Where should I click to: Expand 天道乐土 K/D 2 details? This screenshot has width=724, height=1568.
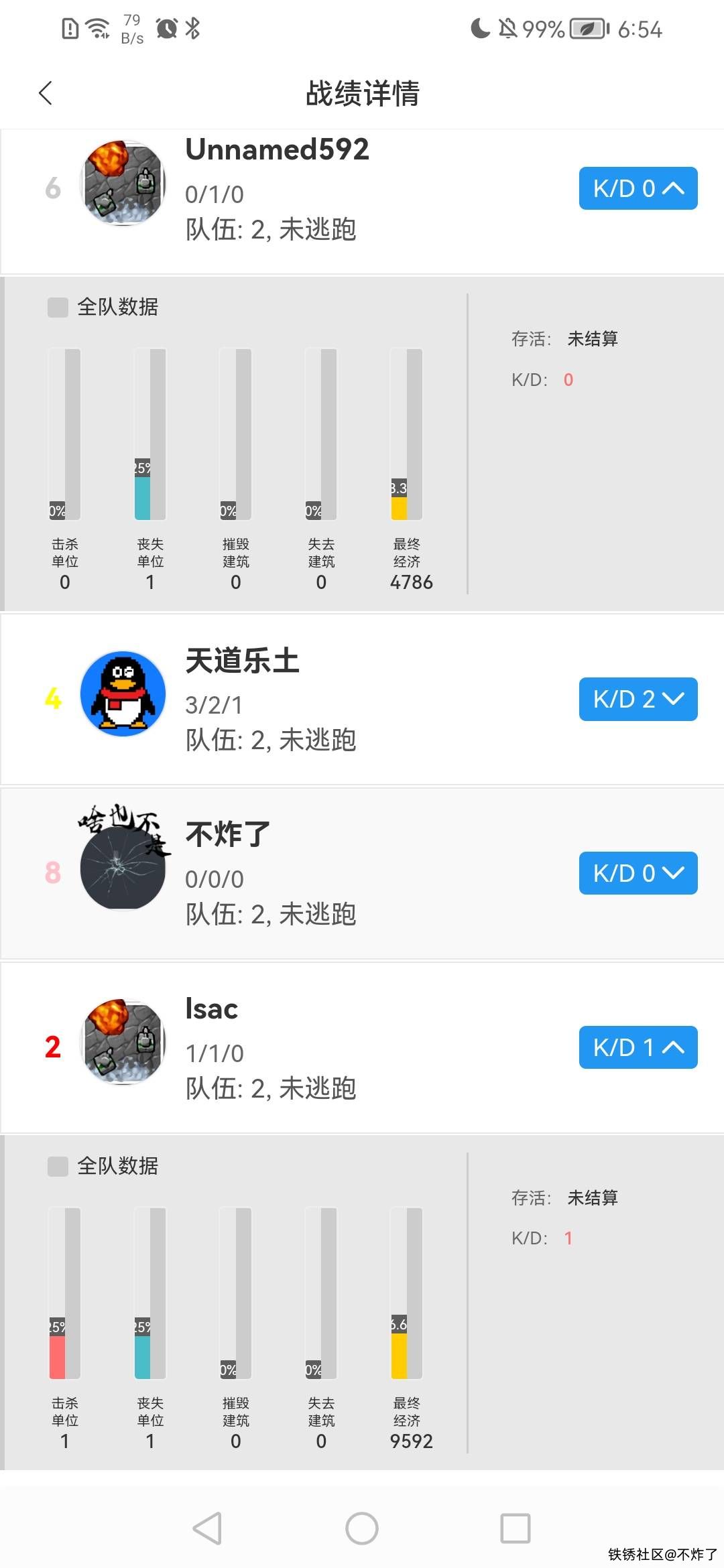point(638,699)
